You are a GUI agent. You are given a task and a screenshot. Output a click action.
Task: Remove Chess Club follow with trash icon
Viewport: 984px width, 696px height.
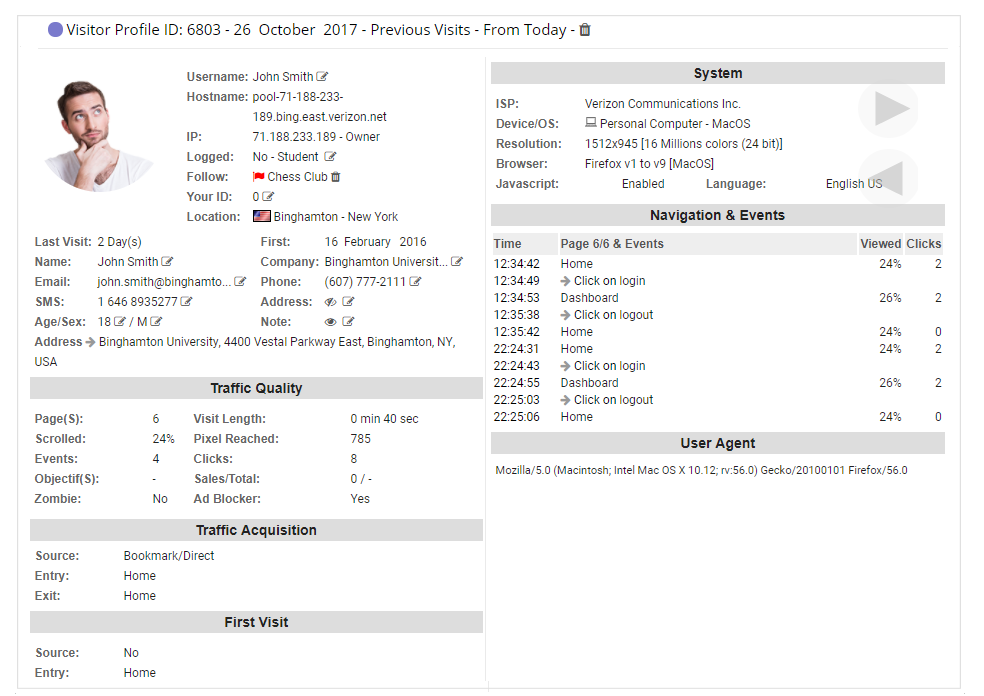[335, 176]
